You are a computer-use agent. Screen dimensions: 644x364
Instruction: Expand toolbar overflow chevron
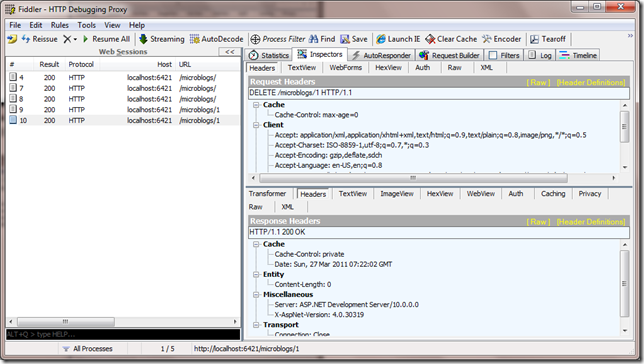pos(630,36)
